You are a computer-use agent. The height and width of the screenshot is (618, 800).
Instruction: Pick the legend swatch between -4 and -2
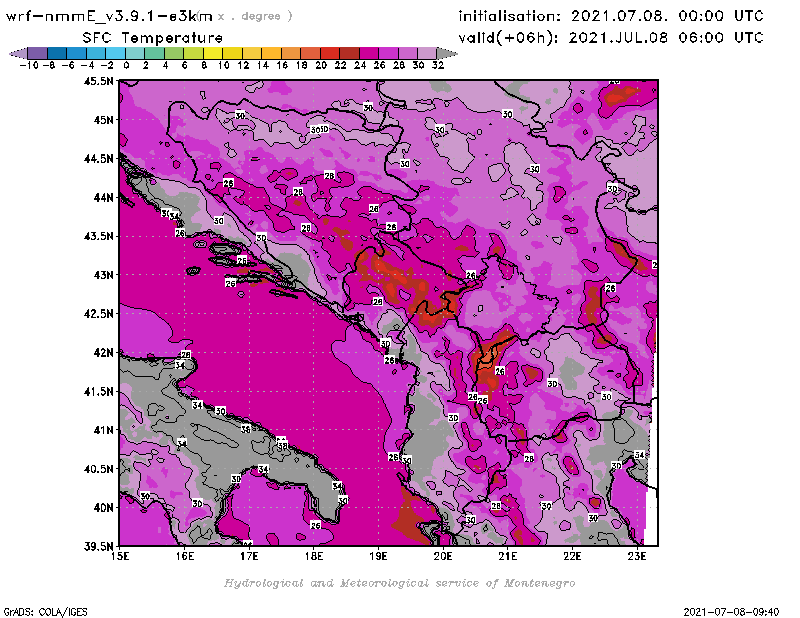96,54
